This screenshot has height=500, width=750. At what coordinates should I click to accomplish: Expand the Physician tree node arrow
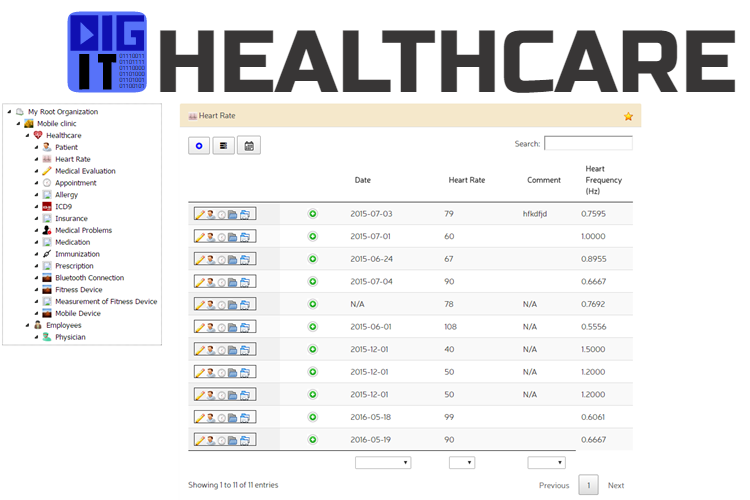point(36,337)
